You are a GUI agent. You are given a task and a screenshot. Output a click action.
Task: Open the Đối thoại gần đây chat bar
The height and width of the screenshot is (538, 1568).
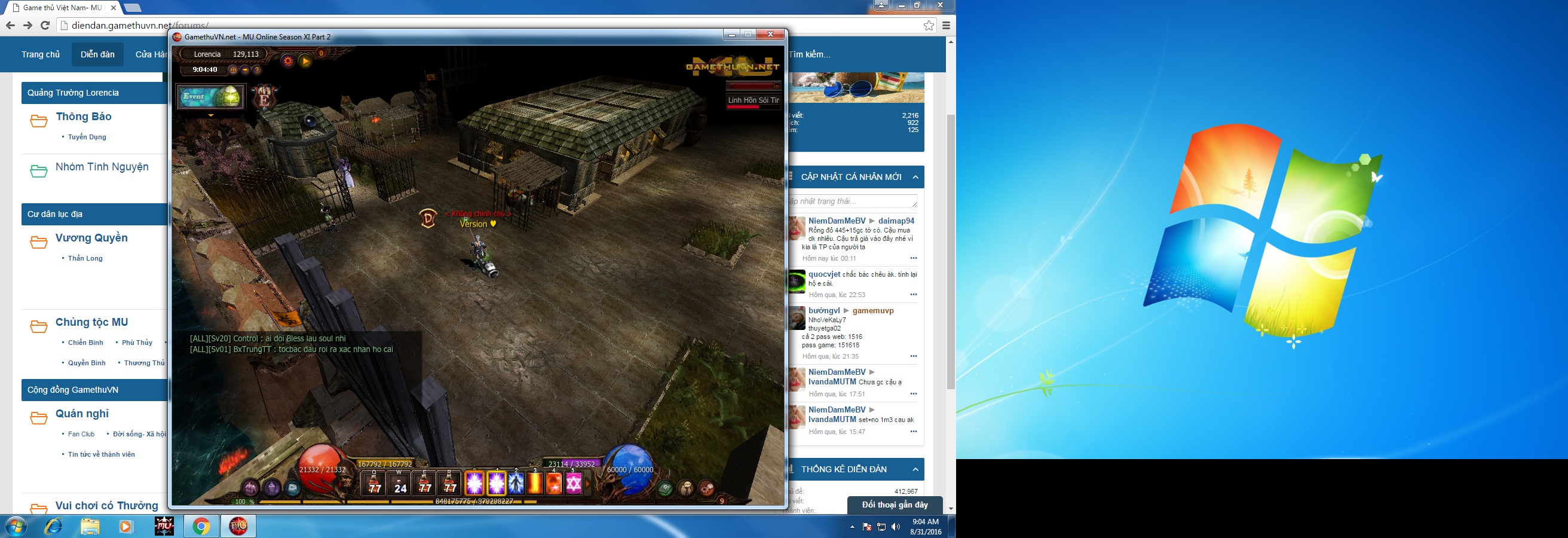pos(895,505)
